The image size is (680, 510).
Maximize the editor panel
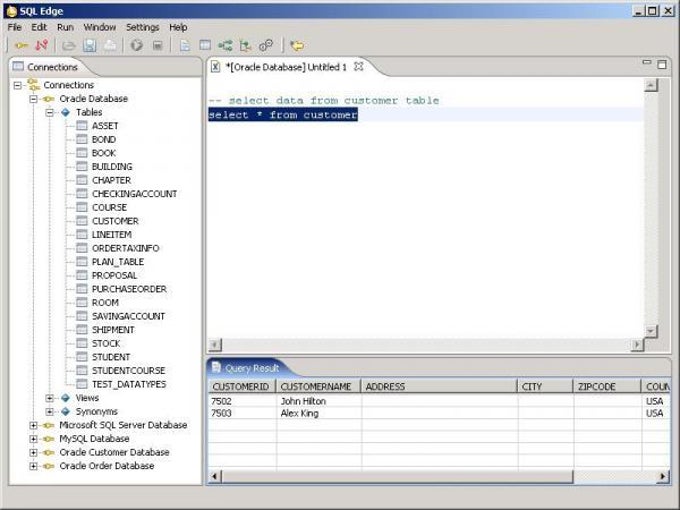662,64
